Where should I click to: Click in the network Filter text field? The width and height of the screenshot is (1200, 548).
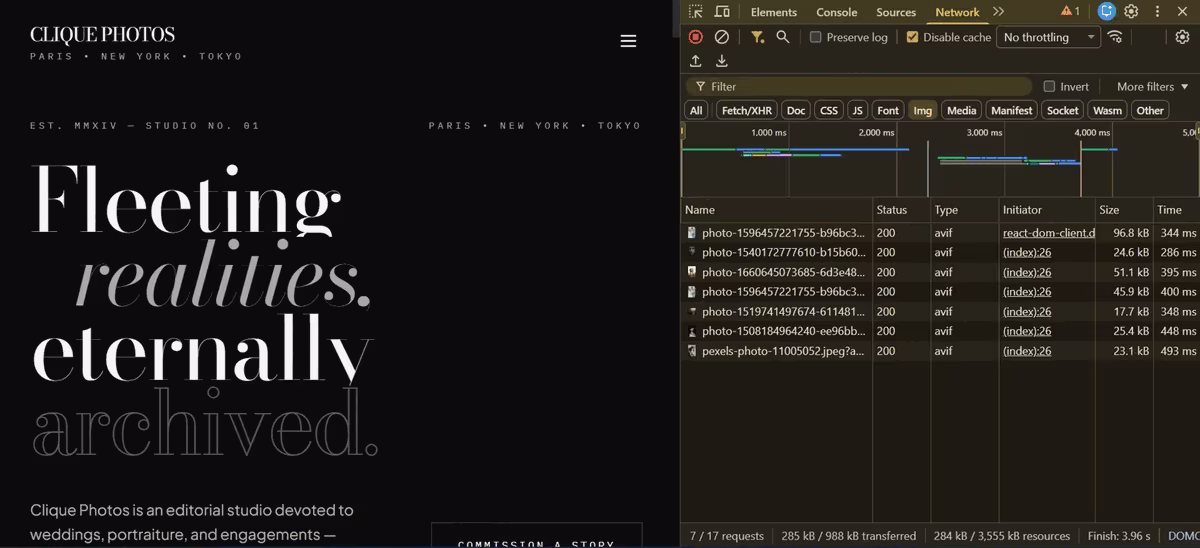click(x=858, y=87)
